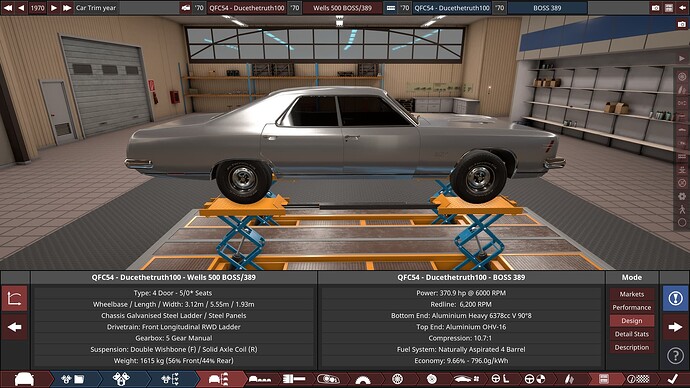Toggle the walking person icon in the right sidebar
The image size is (690, 388).
(682, 209)
